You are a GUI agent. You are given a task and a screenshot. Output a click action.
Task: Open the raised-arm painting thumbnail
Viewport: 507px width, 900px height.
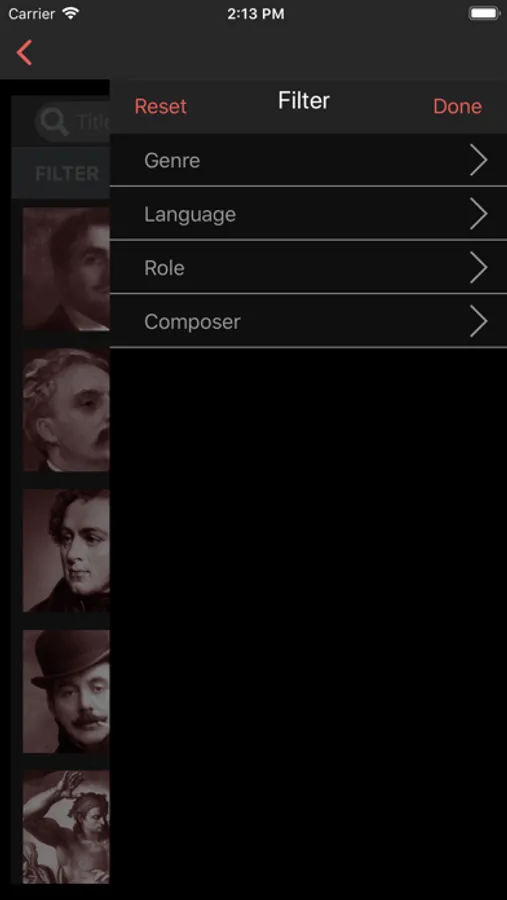pos(66,827)
